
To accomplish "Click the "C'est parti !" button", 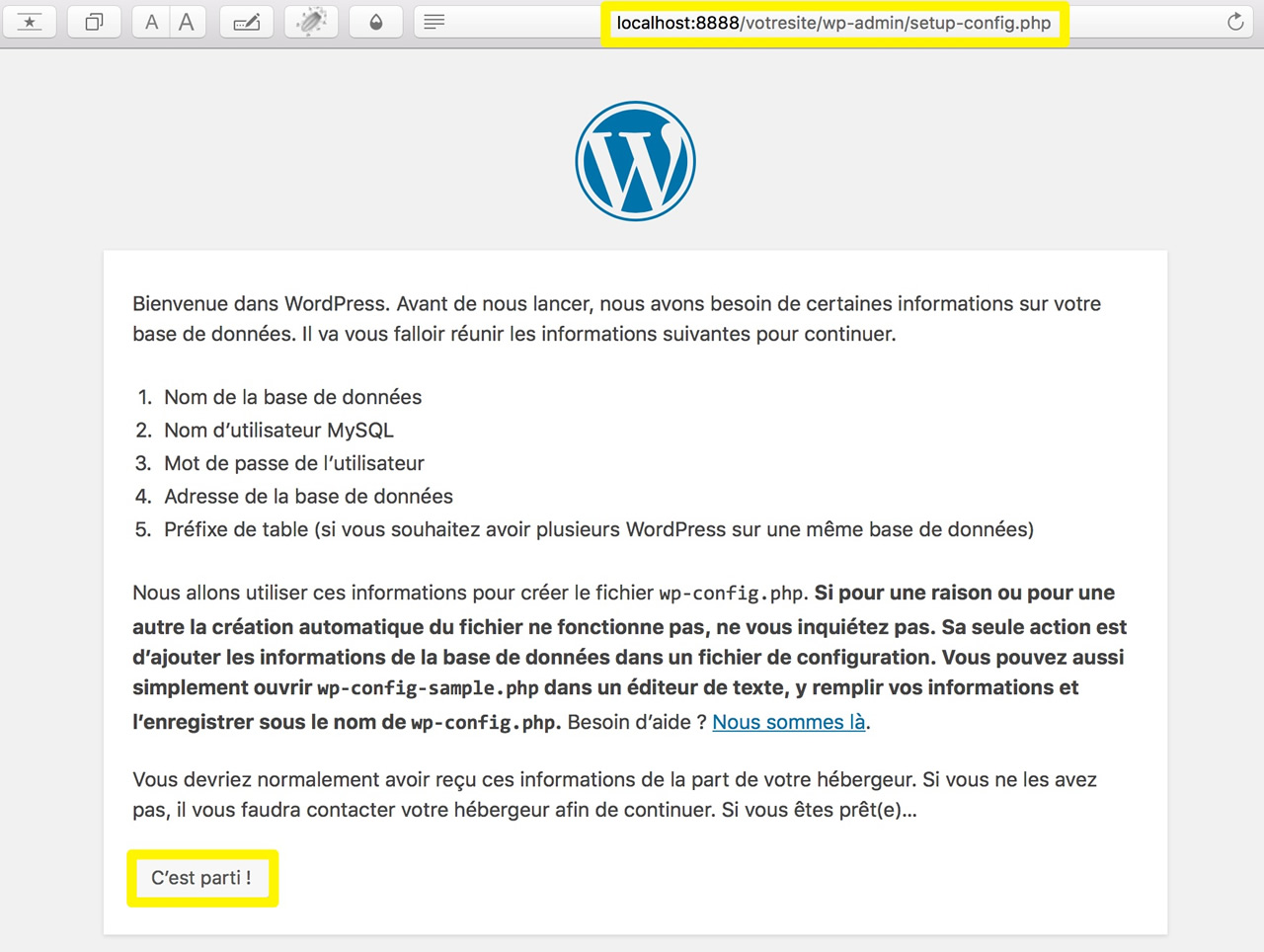I will coord(201,878).
